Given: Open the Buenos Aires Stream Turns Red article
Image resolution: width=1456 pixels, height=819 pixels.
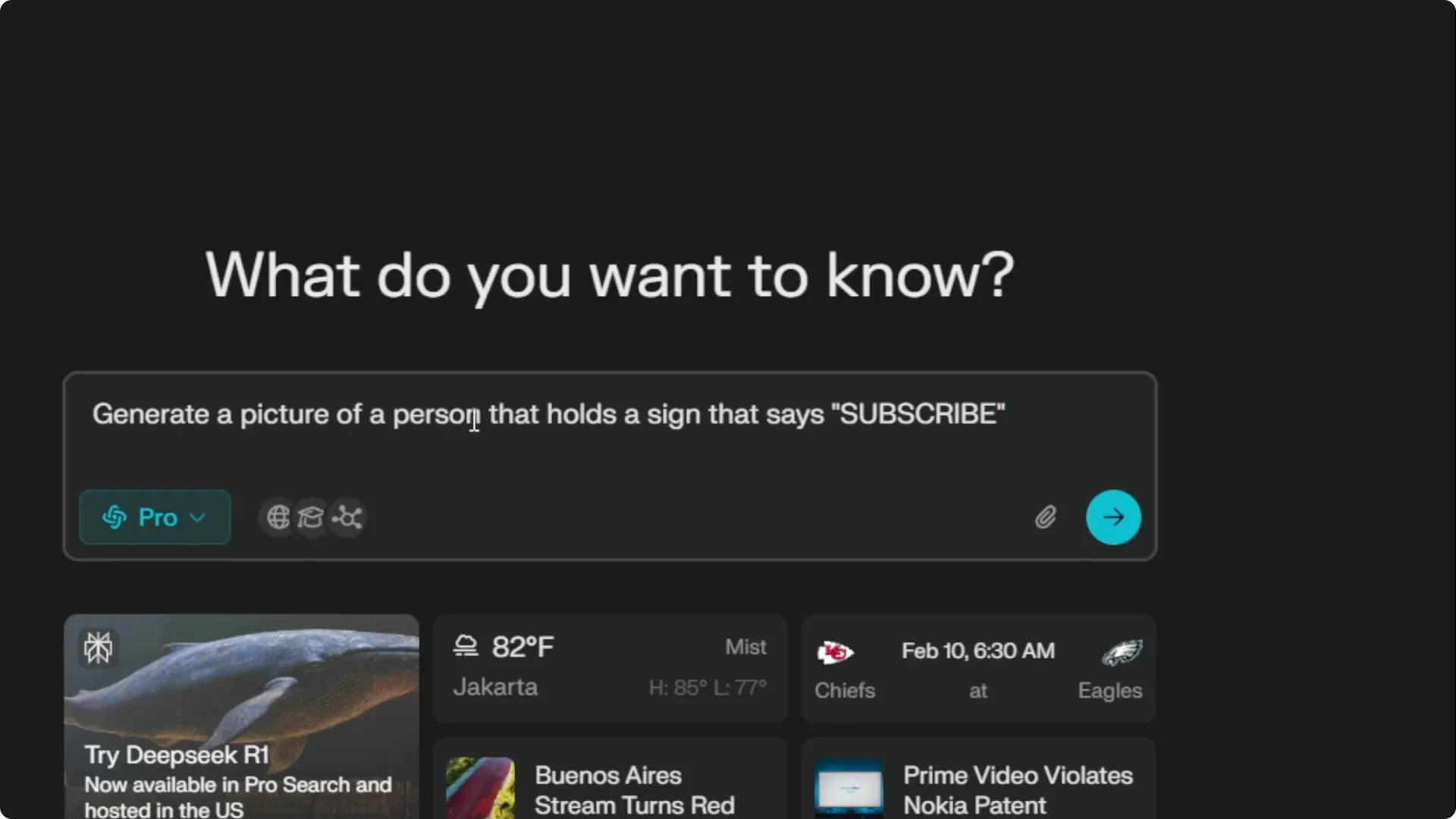Looking at the screenshot, I should coord(634,790).
